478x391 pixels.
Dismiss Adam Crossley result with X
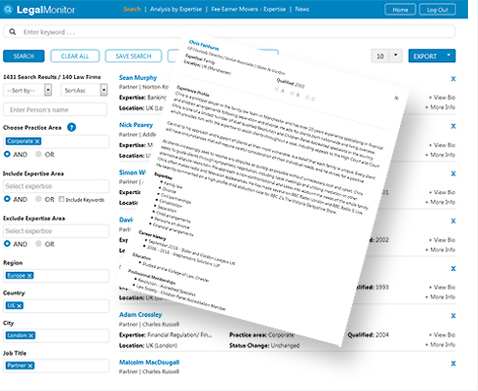point(453,316)
